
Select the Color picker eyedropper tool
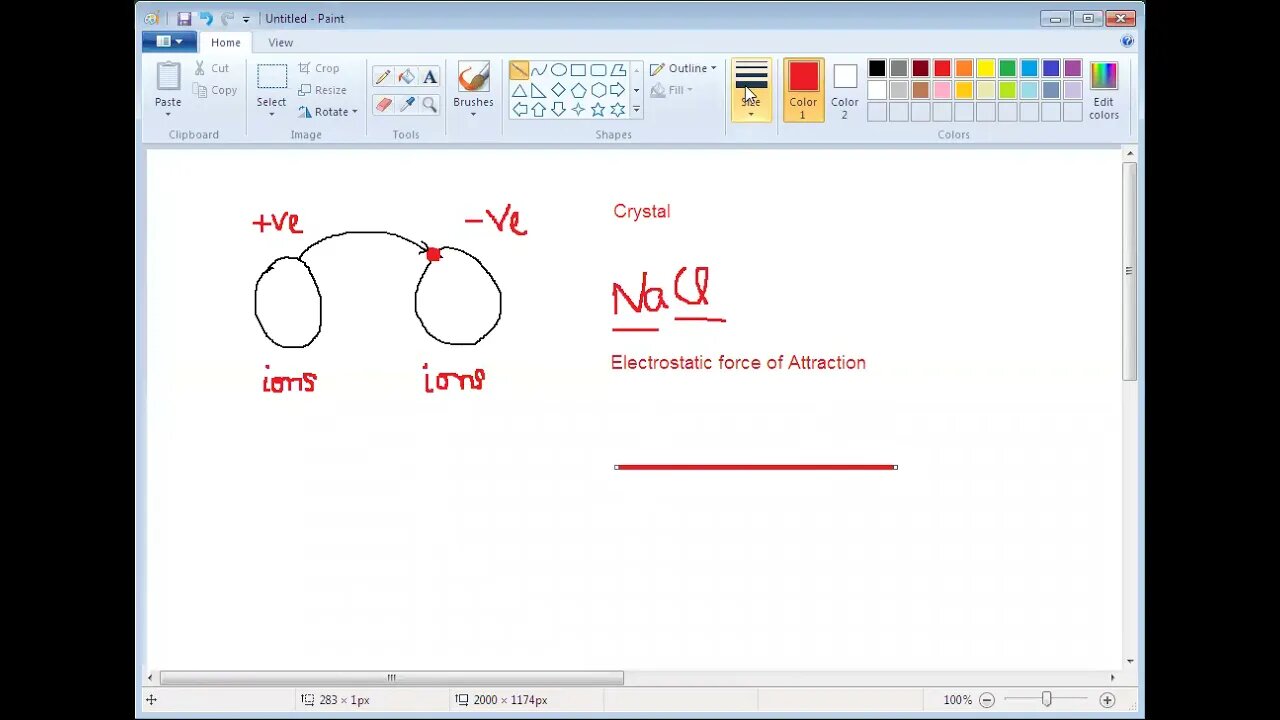point(406,104)
